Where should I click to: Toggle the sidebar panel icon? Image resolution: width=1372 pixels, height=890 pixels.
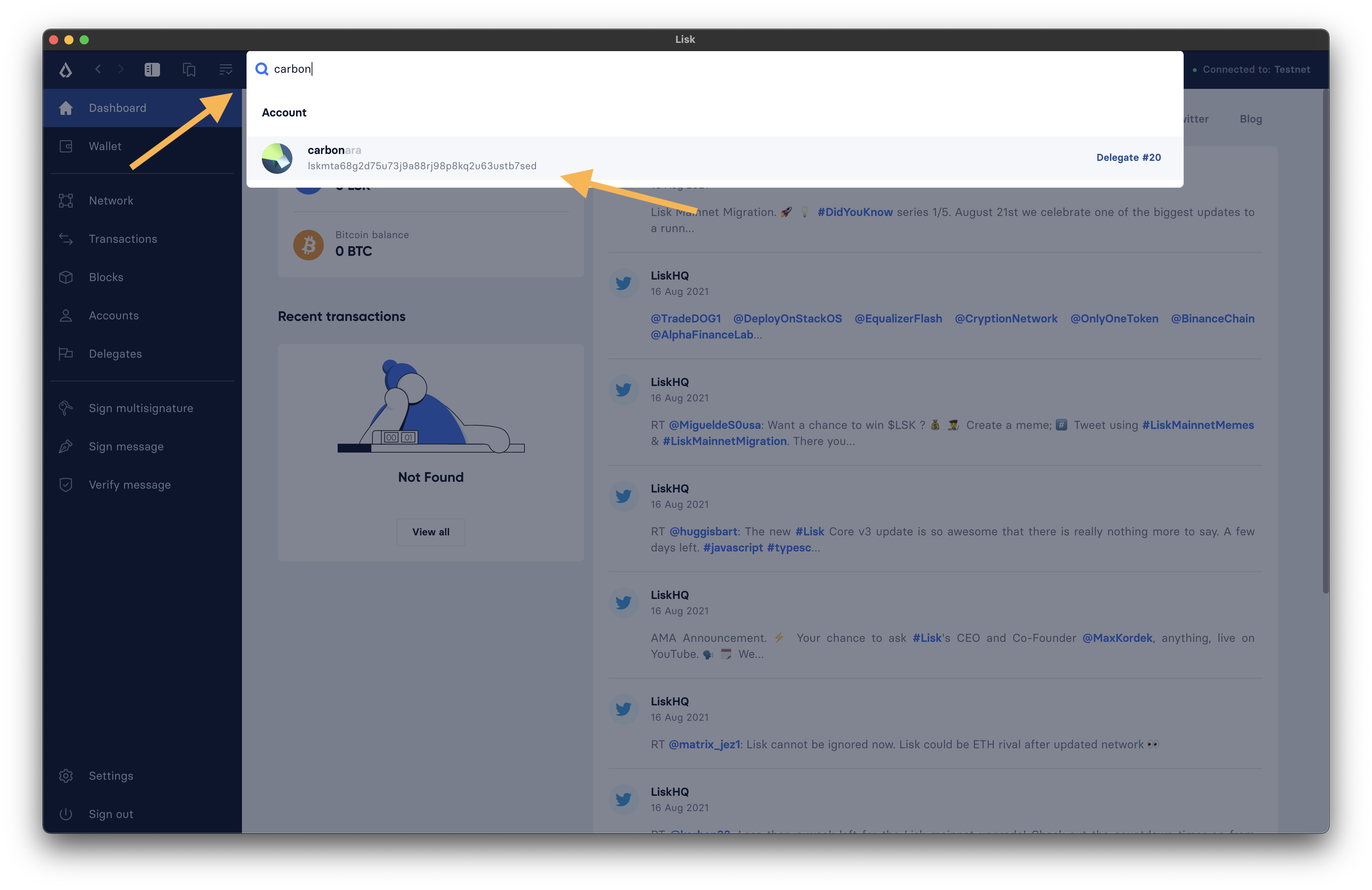pos(152,70)
